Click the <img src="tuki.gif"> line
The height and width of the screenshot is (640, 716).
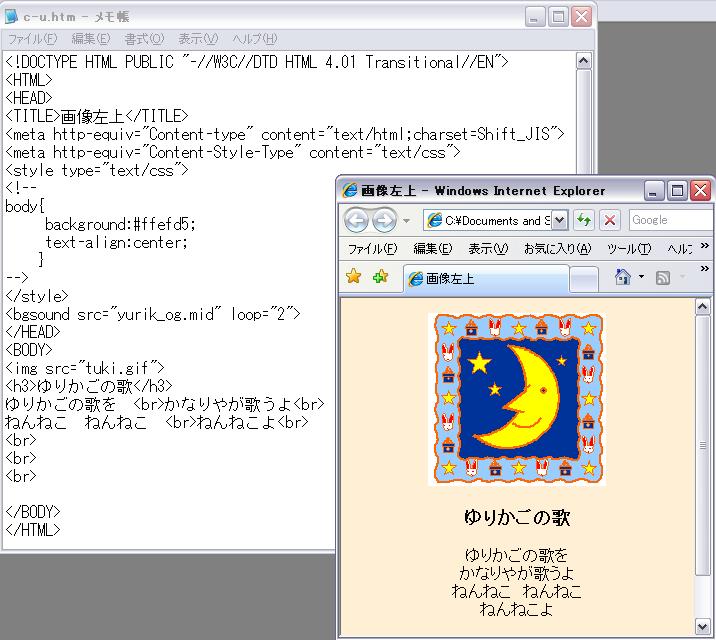point(84,368)
